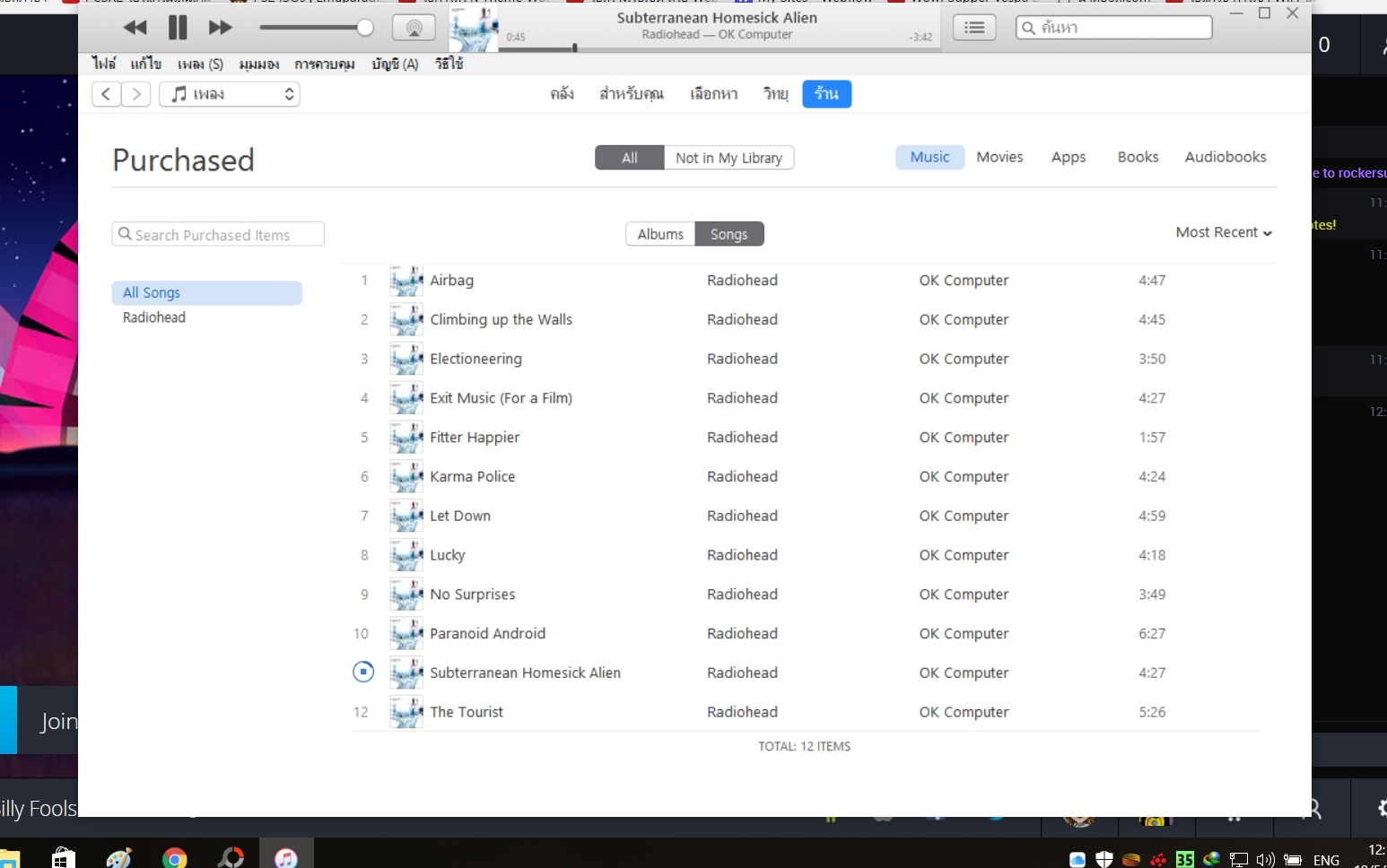This screenshot has height=868, width=1387.
Task: Click the iTunes icon in the taskbar
Action: (x=286, y=858)
